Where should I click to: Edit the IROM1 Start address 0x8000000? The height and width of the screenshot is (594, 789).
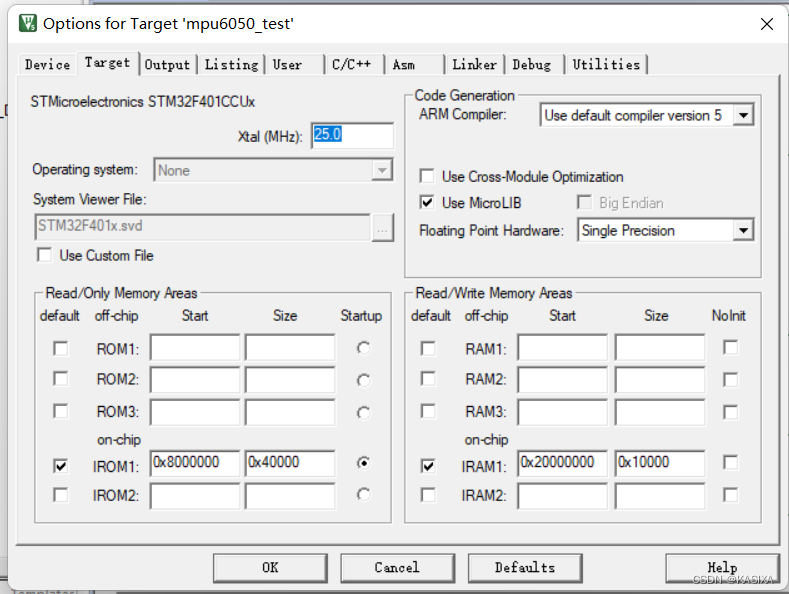pos(195,463)
